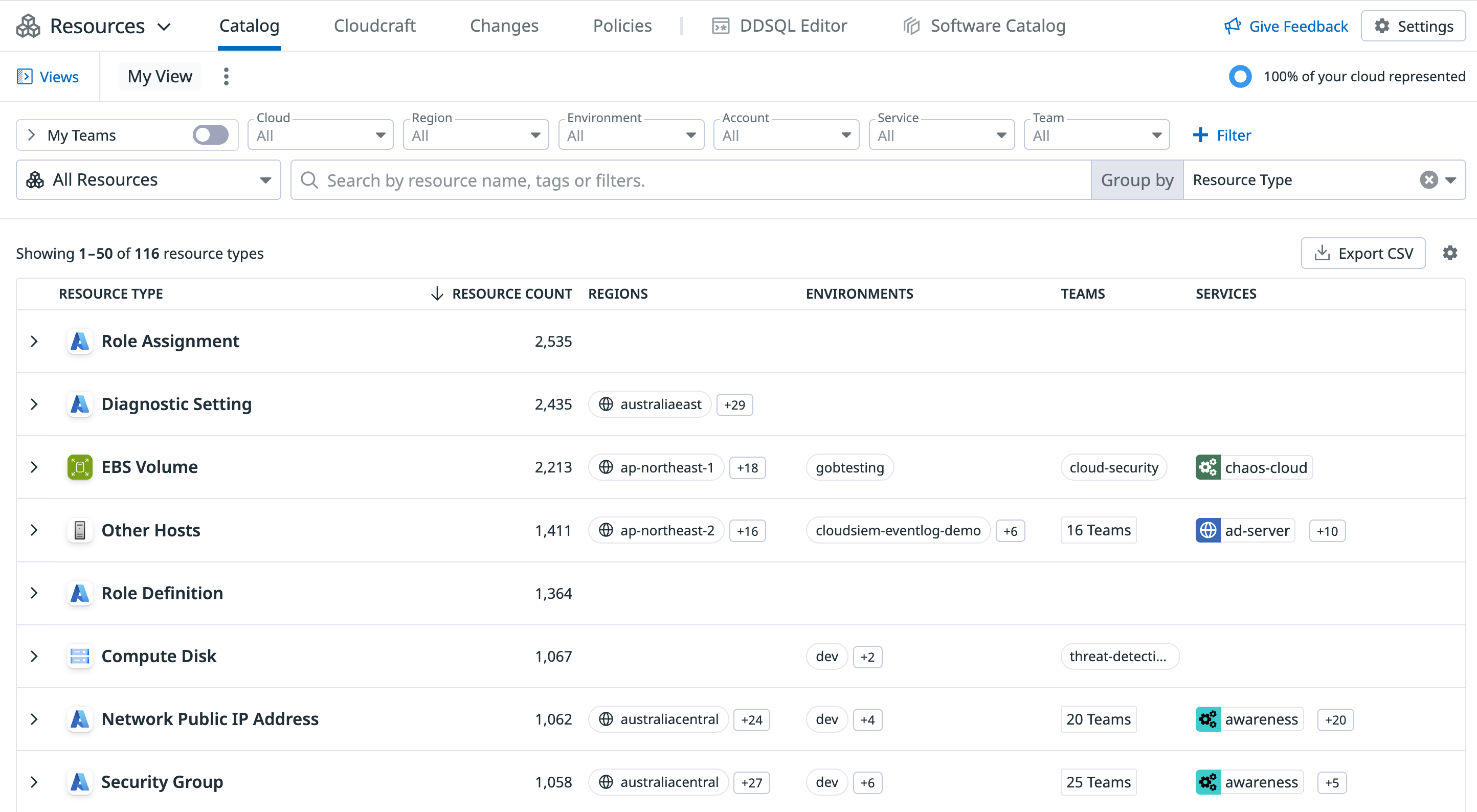Clear the Resource Type group-by selection

click(x=1428, y=179)
